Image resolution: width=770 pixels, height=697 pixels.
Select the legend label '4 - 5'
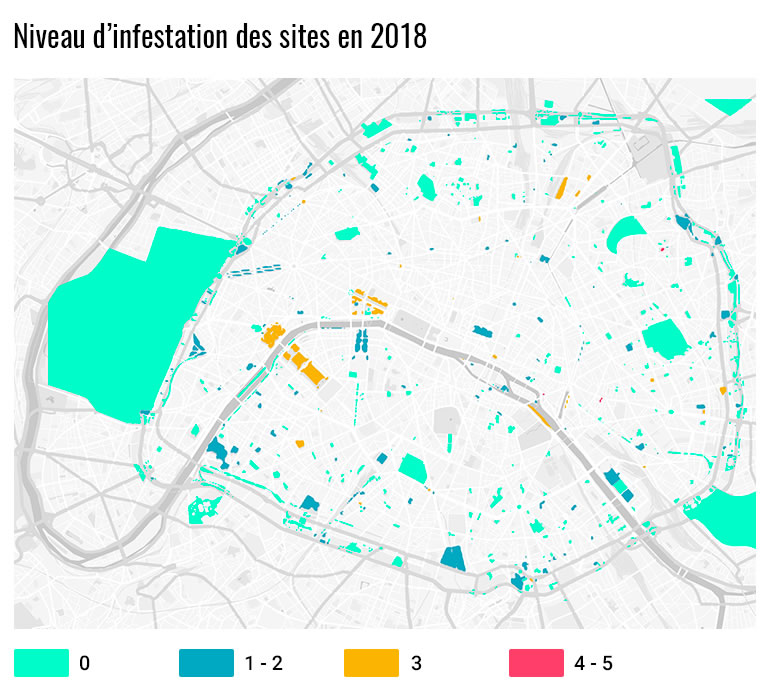tap(593, 663)
